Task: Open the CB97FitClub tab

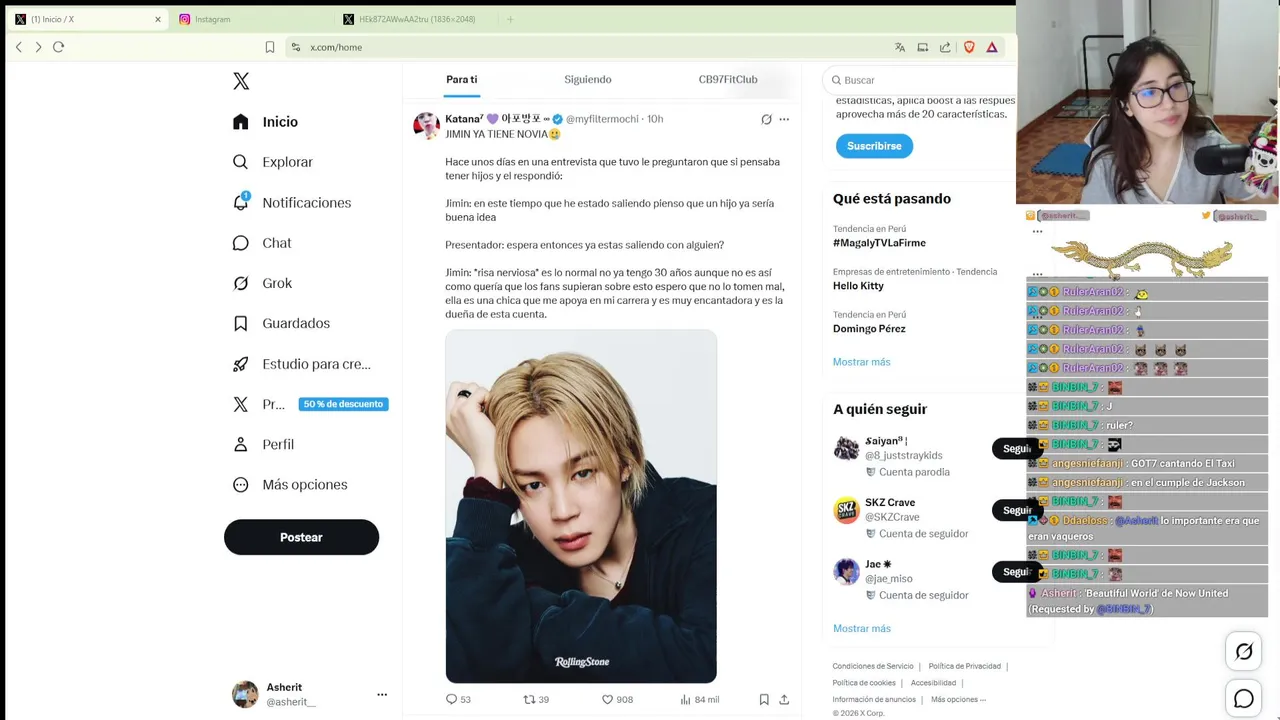Action: click(x=728, y=79)
